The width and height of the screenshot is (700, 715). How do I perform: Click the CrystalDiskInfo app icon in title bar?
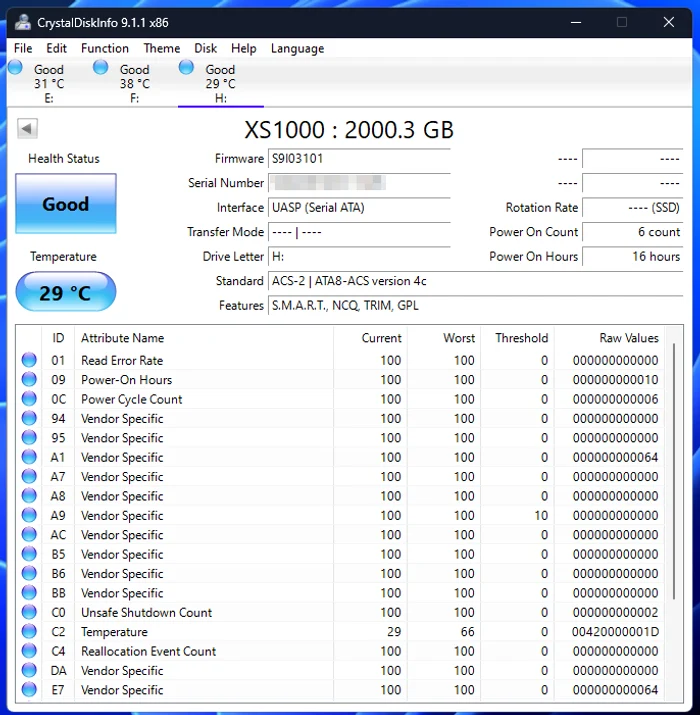[x=22, y=22]
